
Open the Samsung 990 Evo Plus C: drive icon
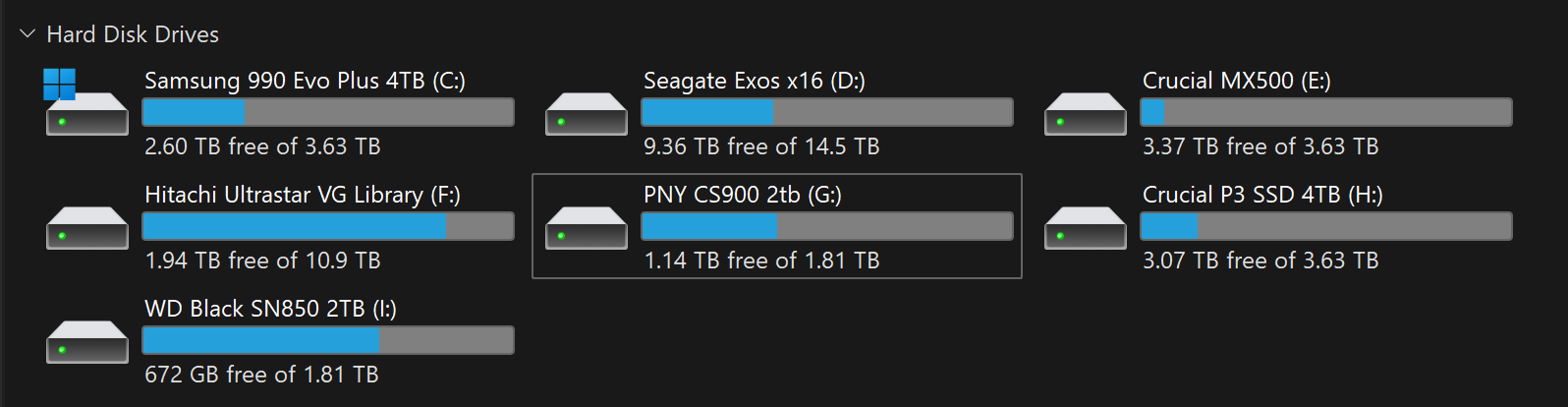(87, 102)
